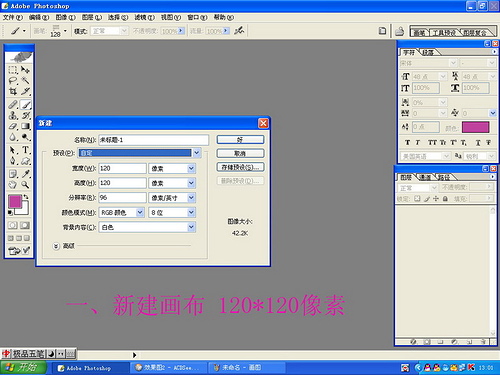Toggle All Caps in Character panel
Image resolution: width=500 pixels, height=375 pixels.
point(432,142)
